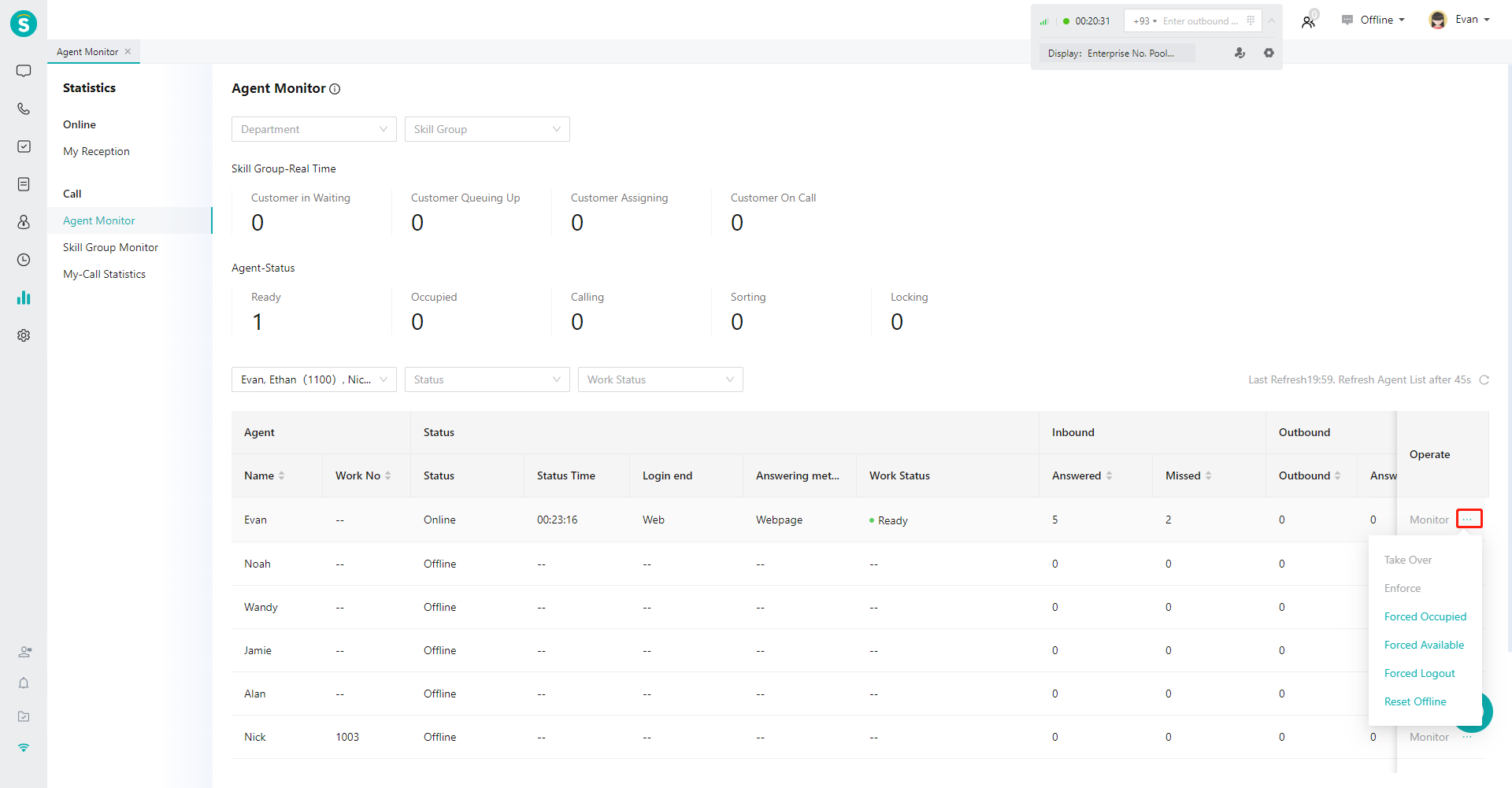Click the Enter outbound number field

[x=1200, y=21]
